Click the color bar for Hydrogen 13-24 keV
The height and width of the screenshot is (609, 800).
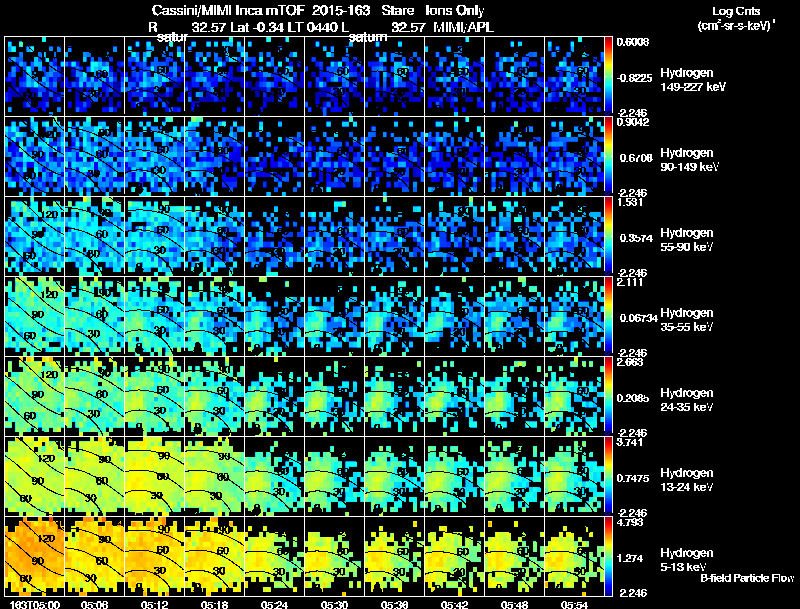tap(608, 476)
